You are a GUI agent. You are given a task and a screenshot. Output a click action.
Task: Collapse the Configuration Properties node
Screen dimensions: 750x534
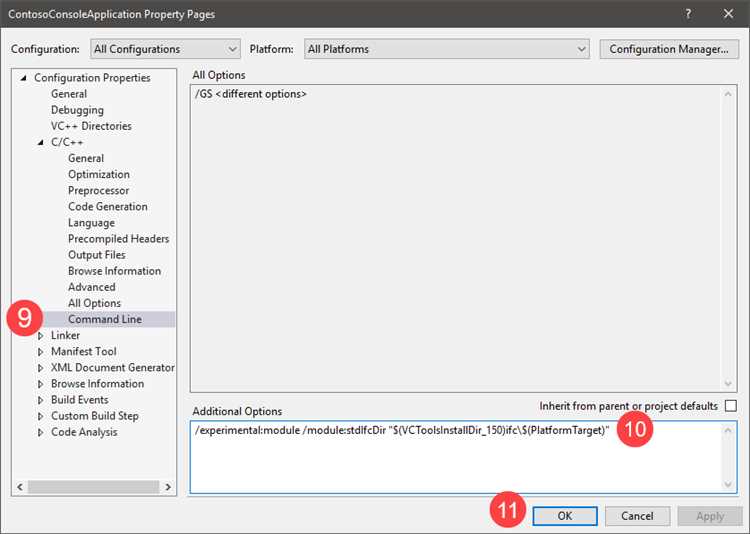coord(23,78)
